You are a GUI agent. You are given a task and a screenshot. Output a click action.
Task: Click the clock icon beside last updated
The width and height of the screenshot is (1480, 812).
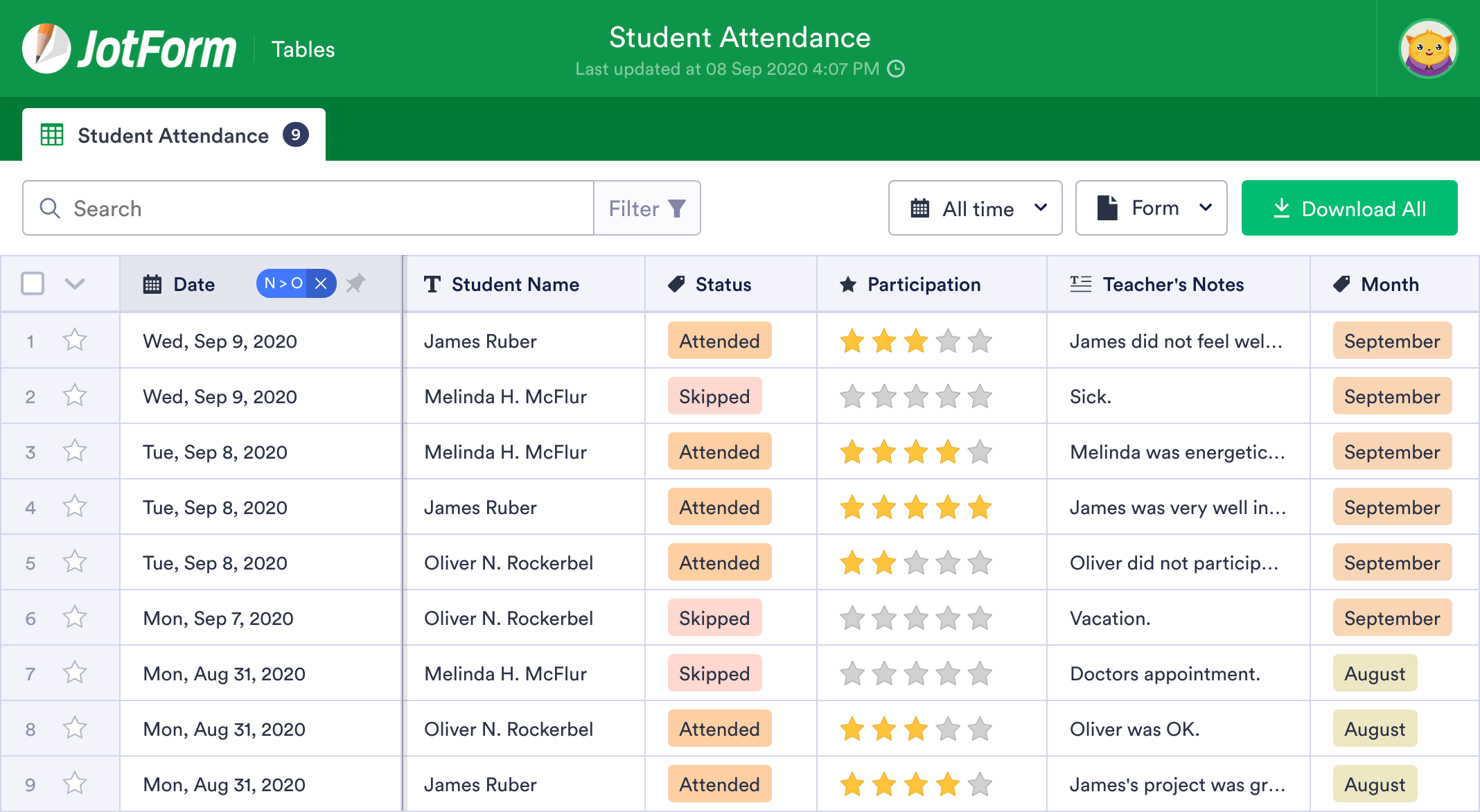click(896, 69)
